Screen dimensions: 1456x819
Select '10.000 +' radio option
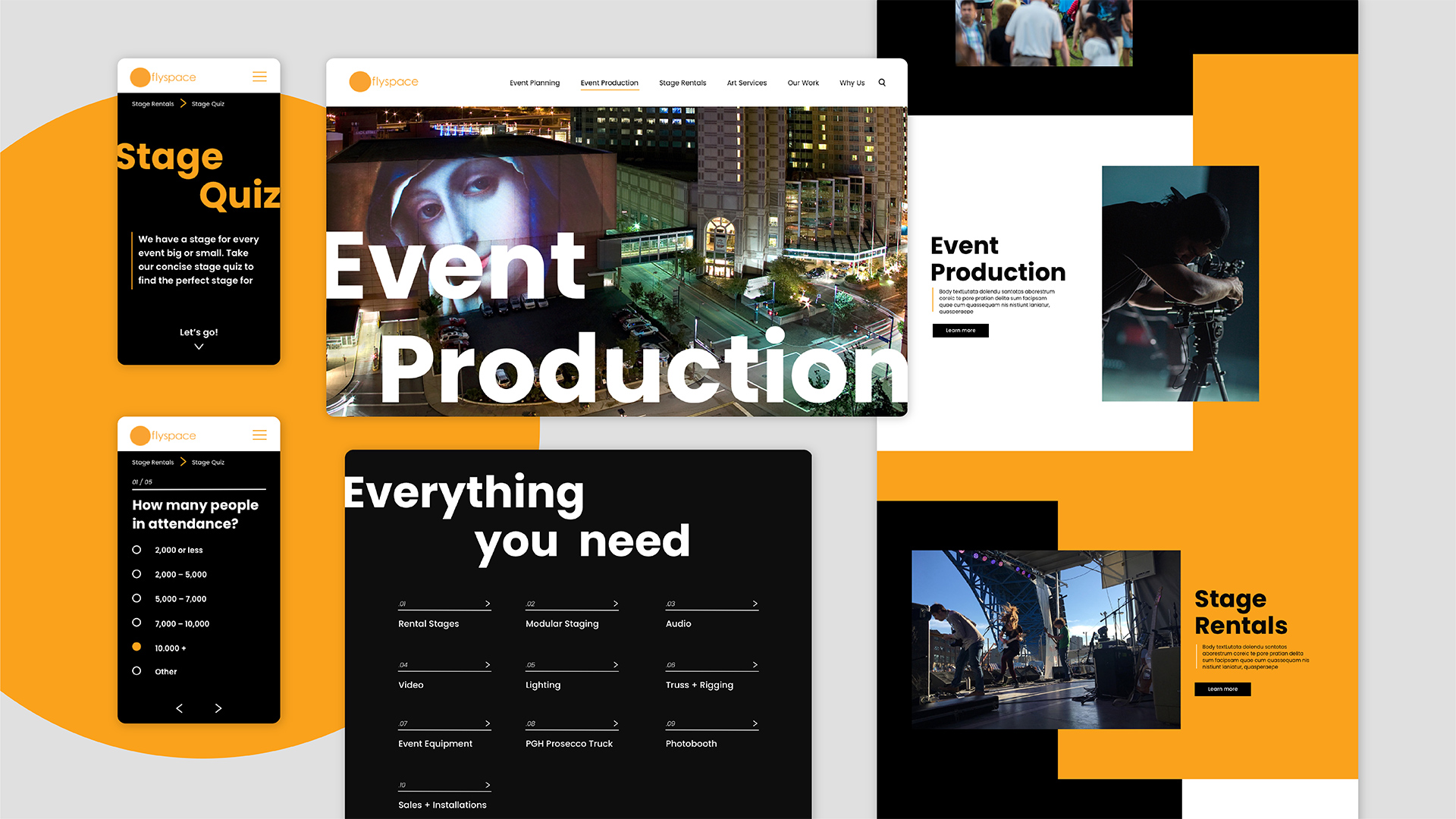136,647
